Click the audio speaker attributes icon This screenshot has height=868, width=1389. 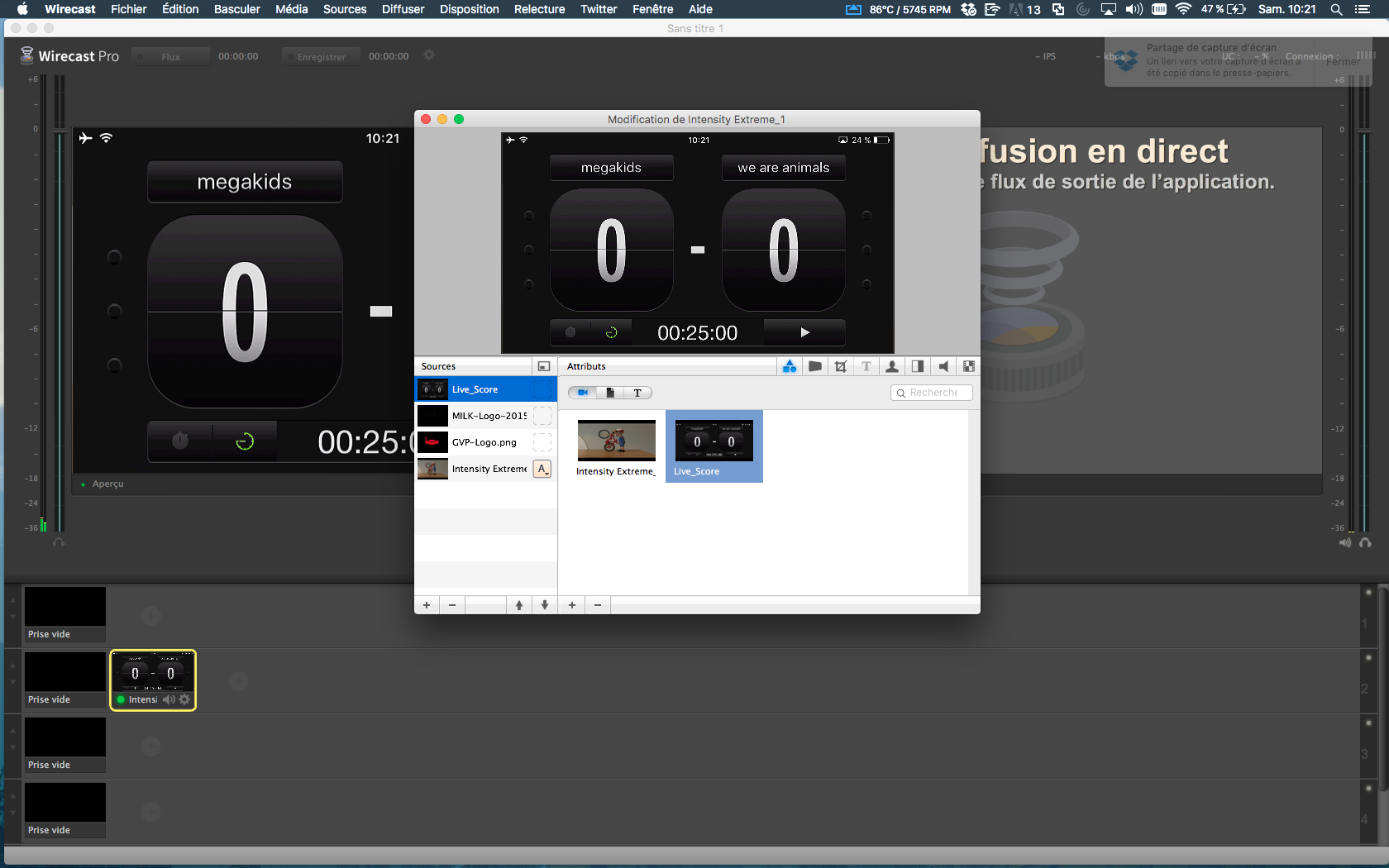click(x=943, y=366)
